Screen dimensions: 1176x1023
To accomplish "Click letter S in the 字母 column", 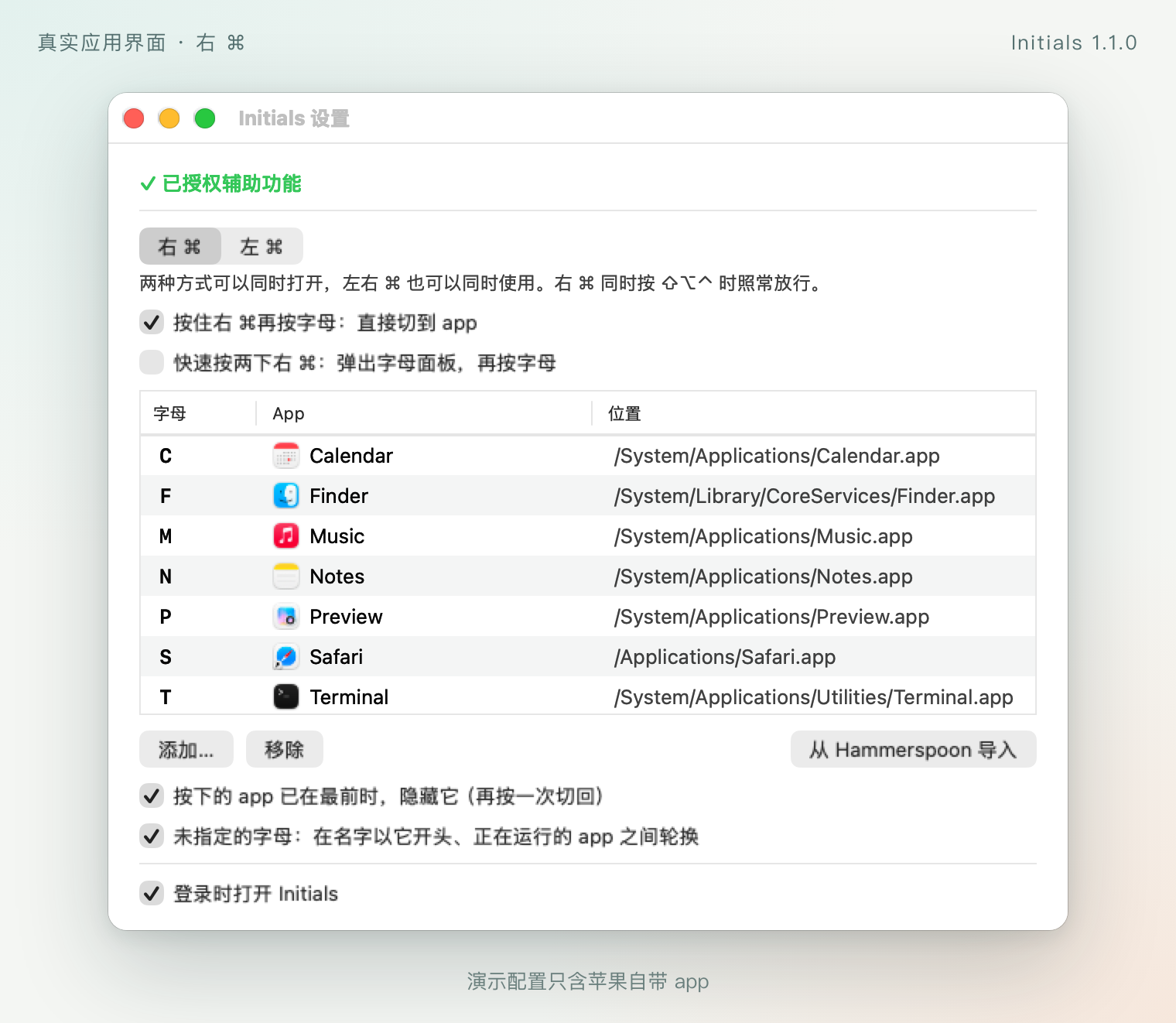I will [x=166, y=657].
